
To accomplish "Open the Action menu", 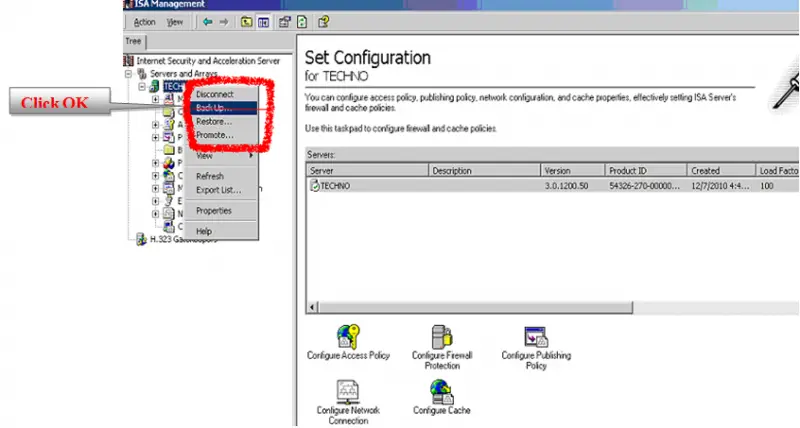I will pyautogui.click(x=144, y=22).
